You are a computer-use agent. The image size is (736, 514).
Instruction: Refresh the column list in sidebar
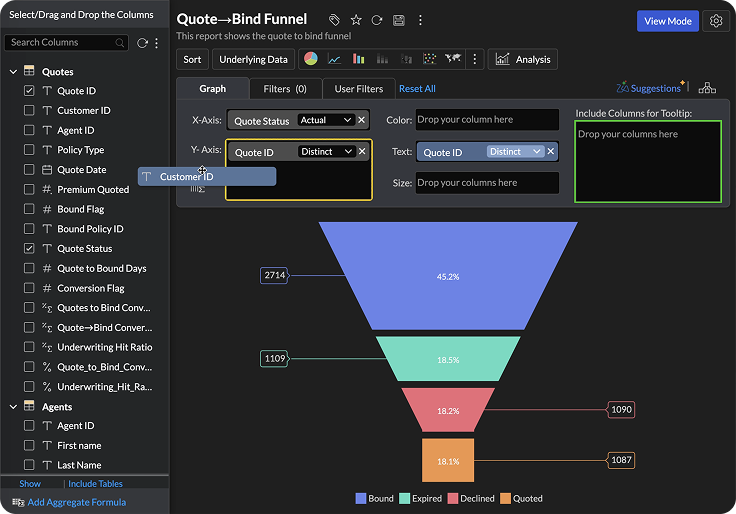(142, 43)
